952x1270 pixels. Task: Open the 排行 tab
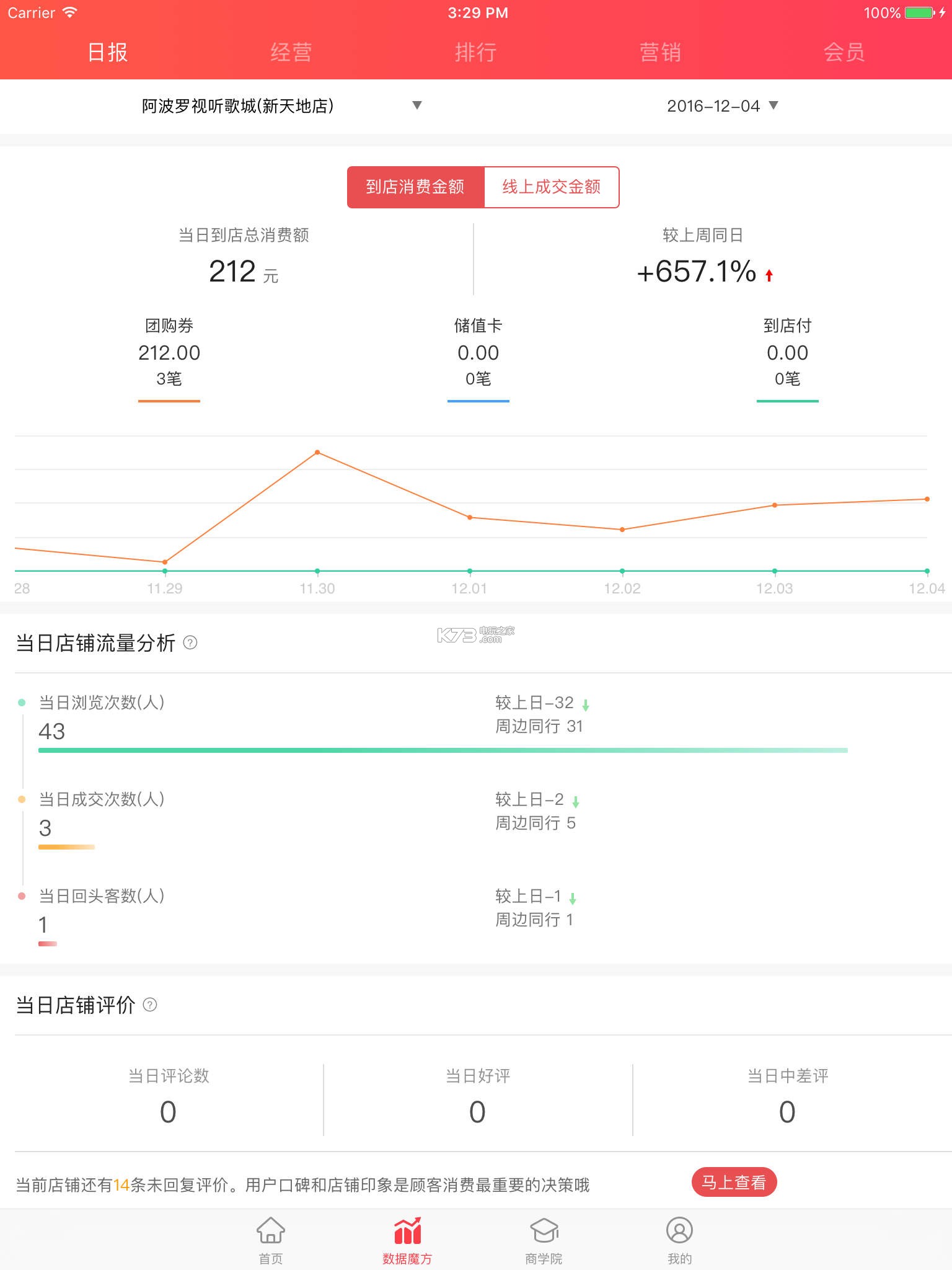[475, 52]
